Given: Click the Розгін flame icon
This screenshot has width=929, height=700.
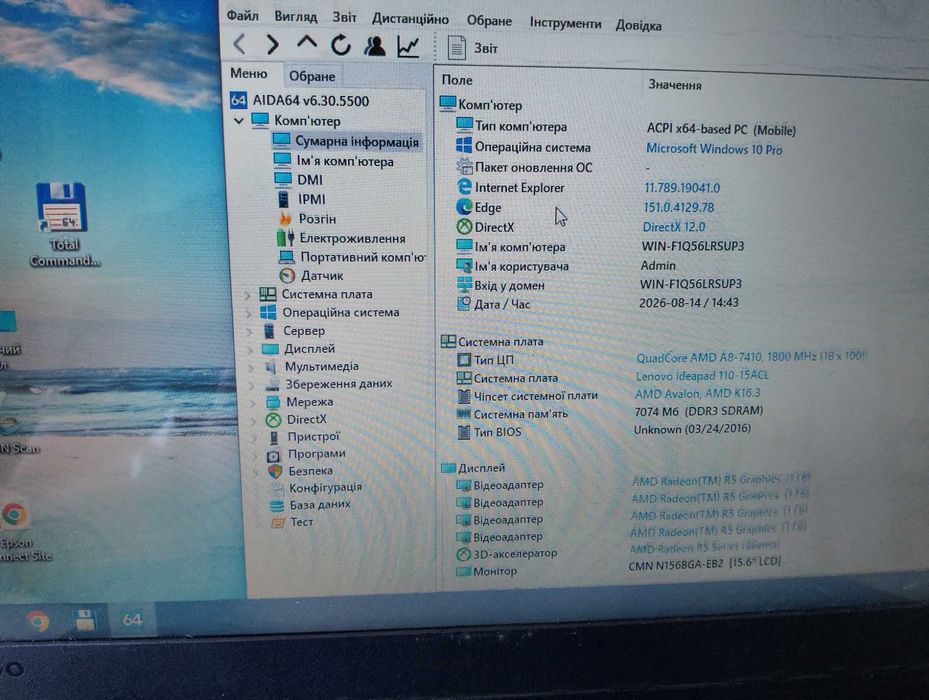Looking at the screenshot, I should tap(286, 219).
